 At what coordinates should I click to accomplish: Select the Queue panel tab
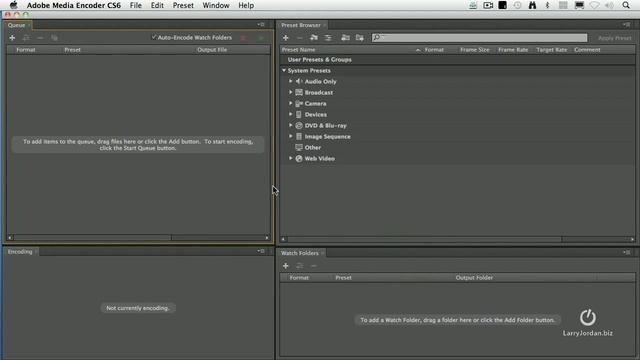[x=16, y=25]
